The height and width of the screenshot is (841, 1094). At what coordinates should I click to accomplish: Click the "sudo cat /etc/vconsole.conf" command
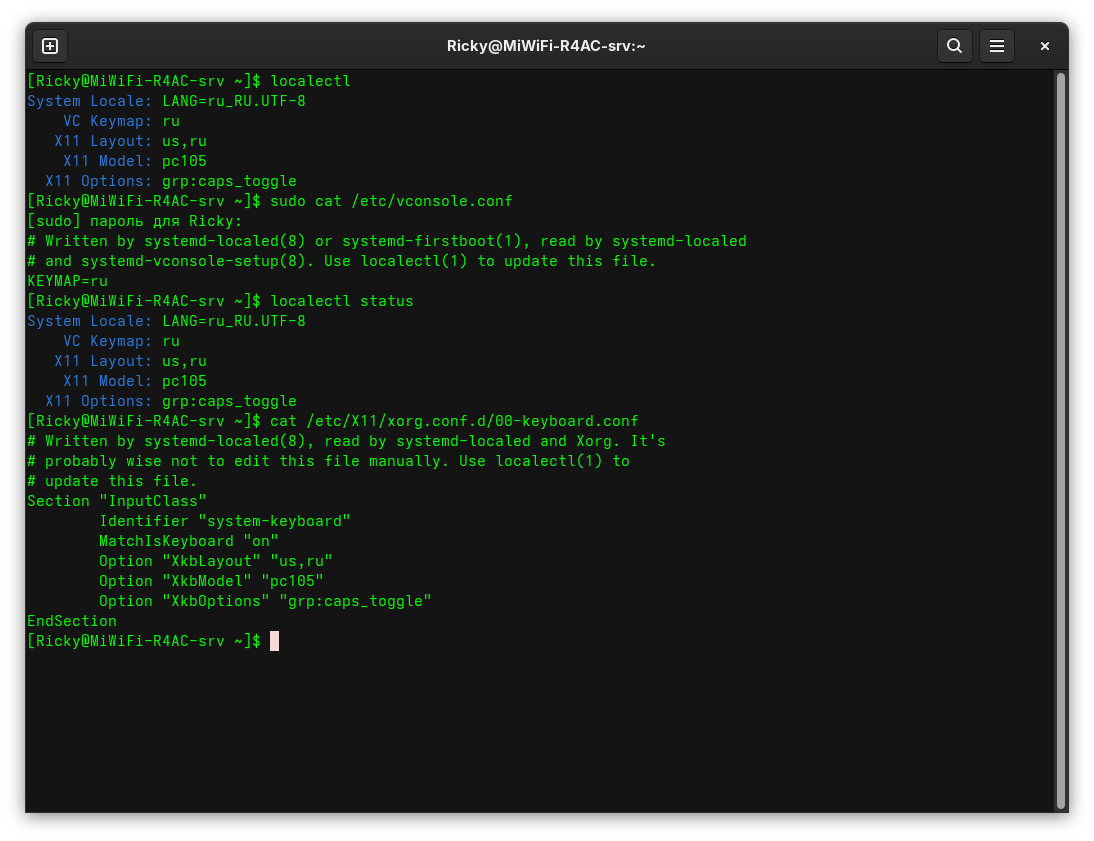click(391, 201)
